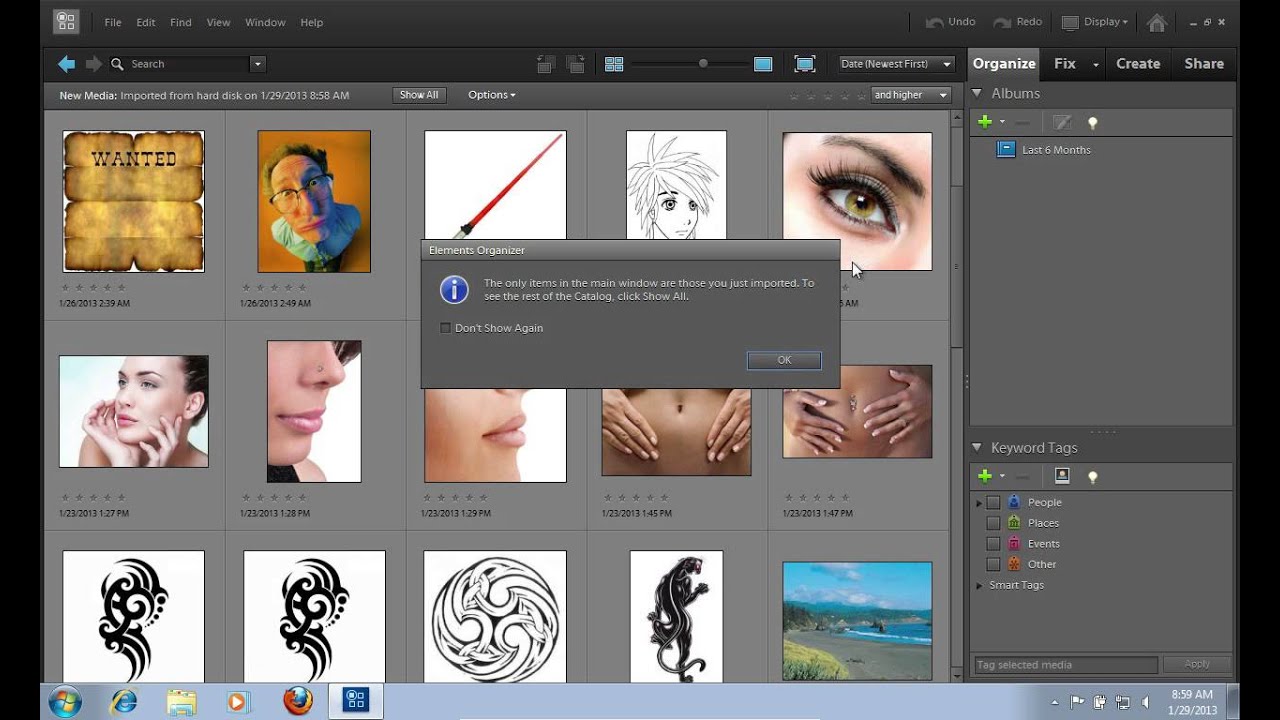Switch to single photo view icon

click(763, 64)
